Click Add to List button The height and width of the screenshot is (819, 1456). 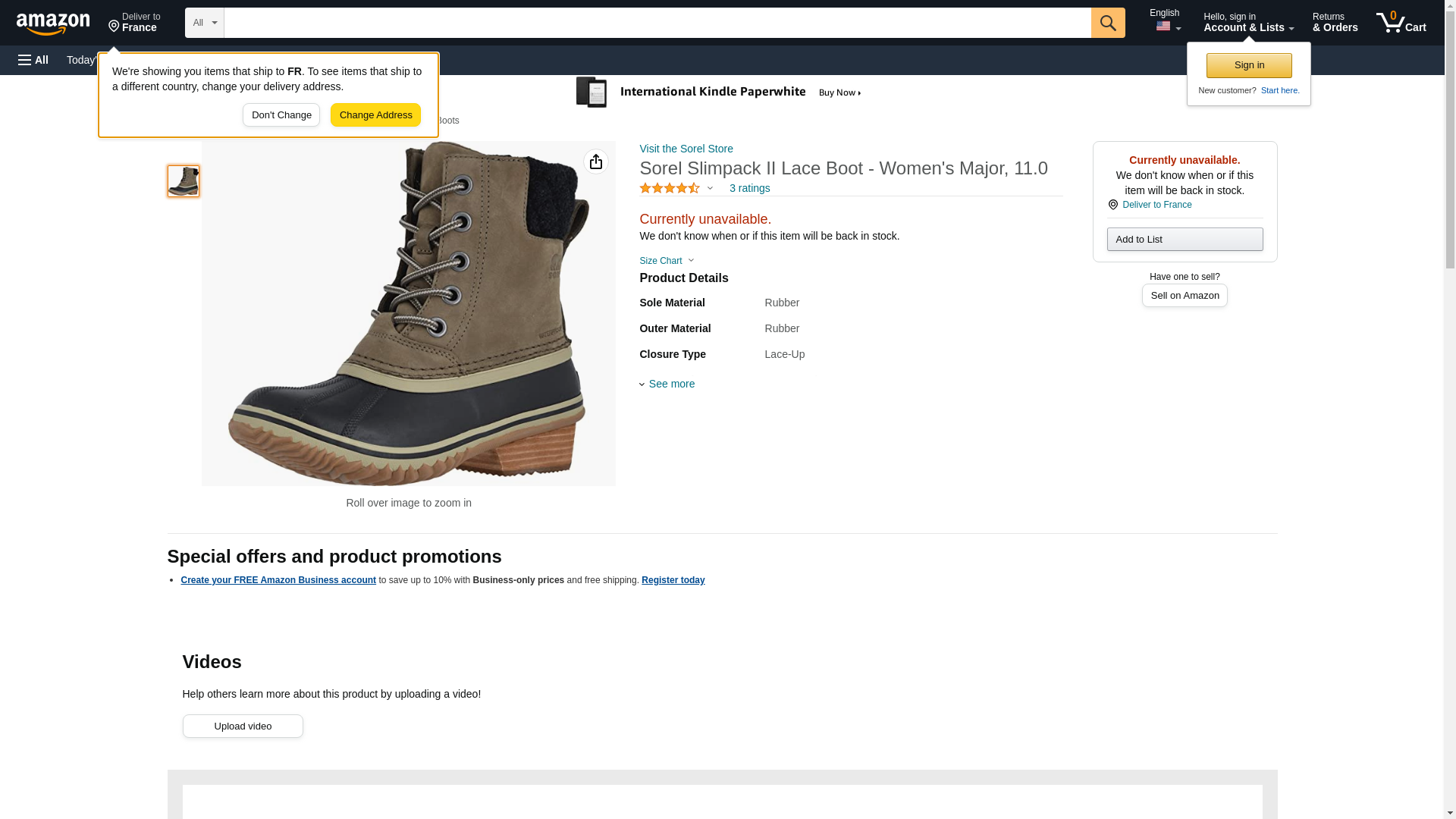[1185, 240]
